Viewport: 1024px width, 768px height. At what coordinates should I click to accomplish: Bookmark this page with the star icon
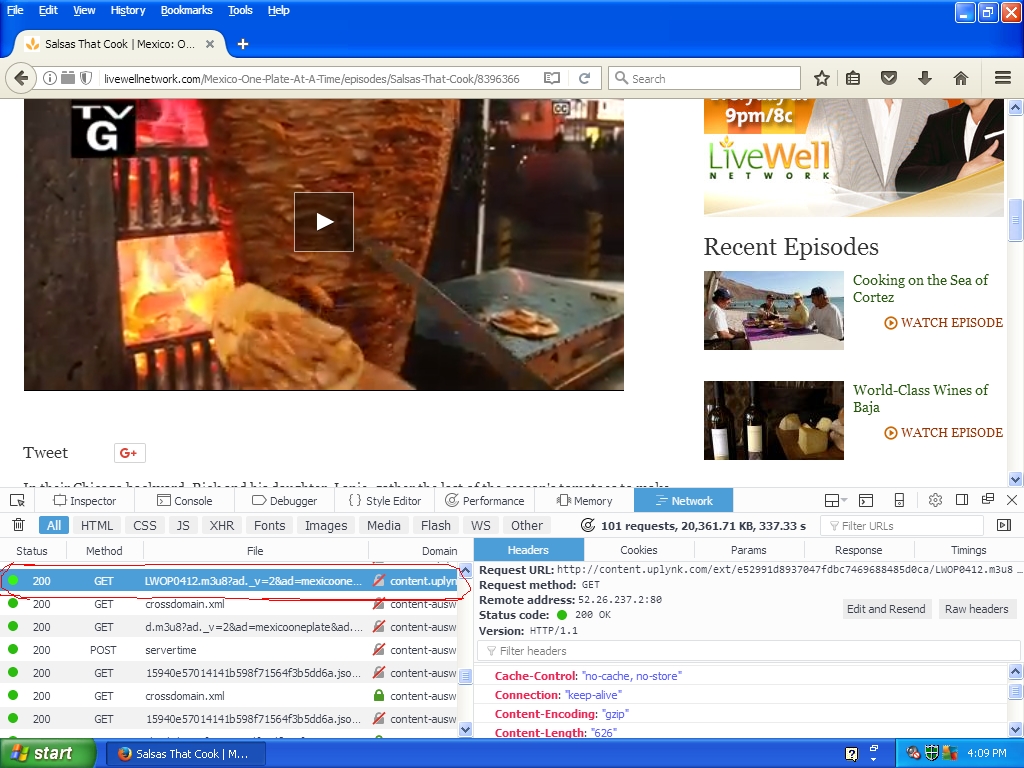[822, 78]
